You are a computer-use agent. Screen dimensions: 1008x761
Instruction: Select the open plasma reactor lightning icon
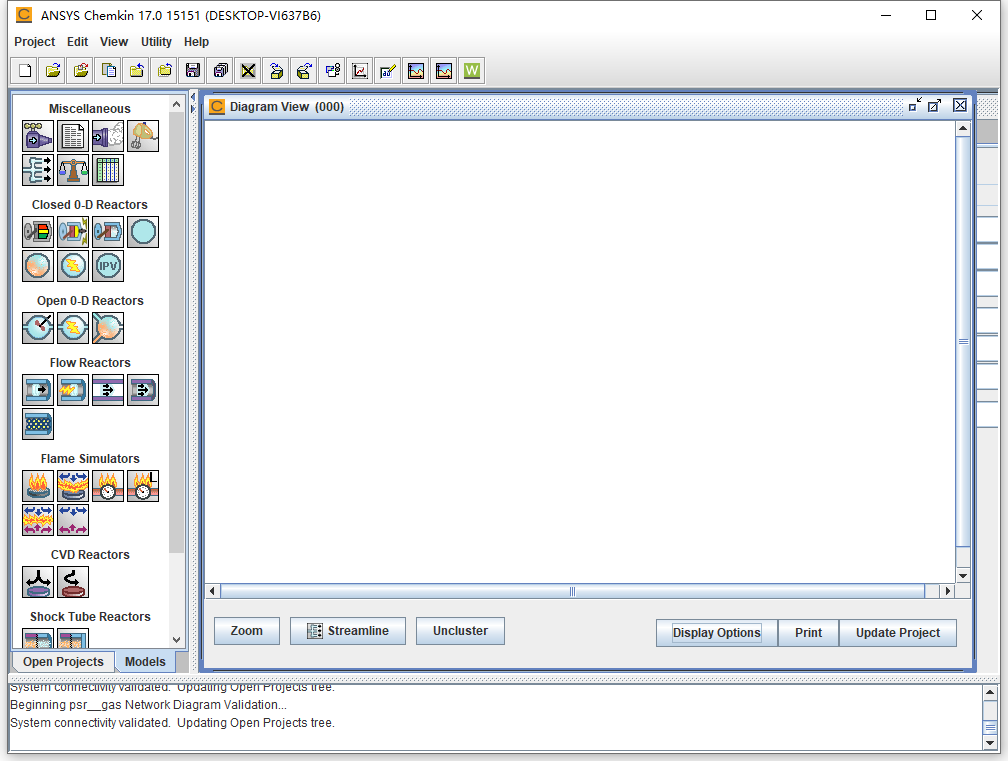[73, 328]
